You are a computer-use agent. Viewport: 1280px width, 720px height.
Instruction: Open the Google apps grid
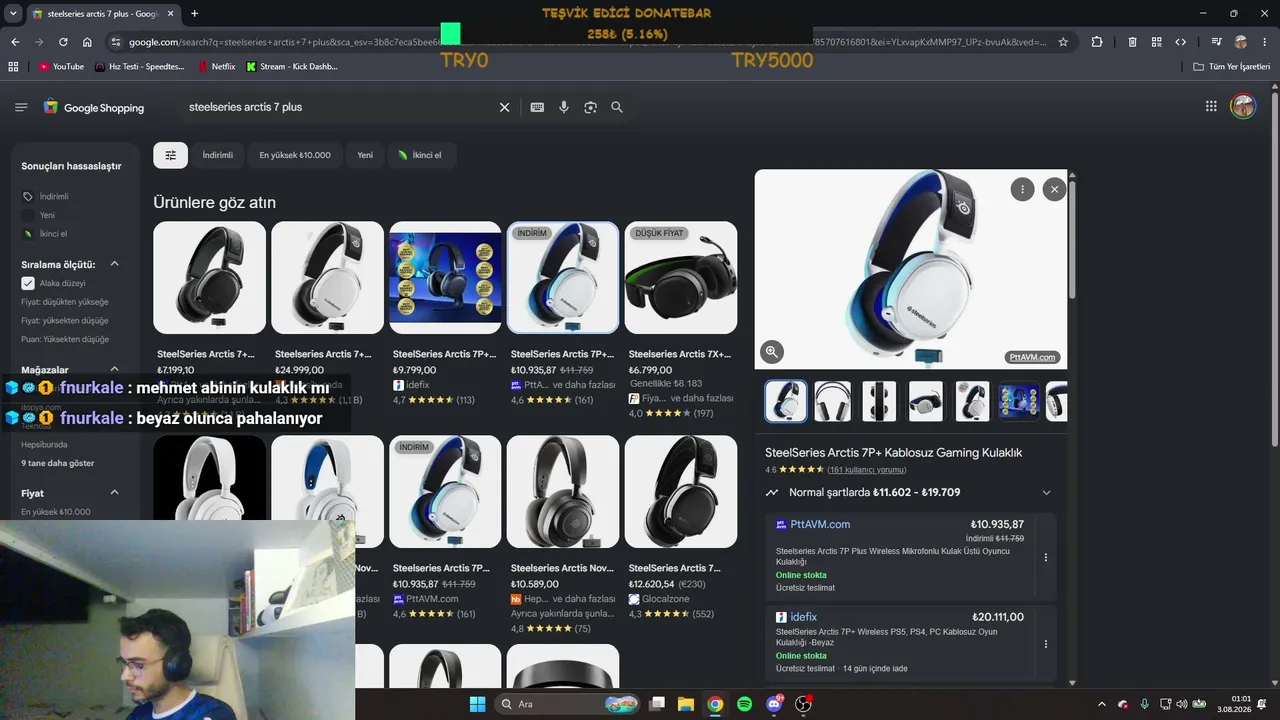[x=1211, y=106]
